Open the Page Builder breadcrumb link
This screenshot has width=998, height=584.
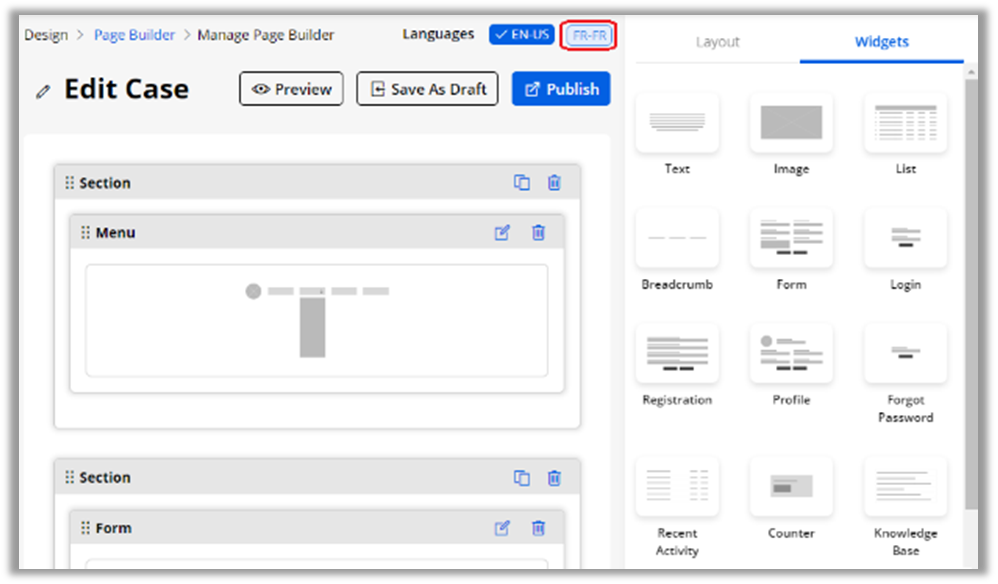click(134, 35)
